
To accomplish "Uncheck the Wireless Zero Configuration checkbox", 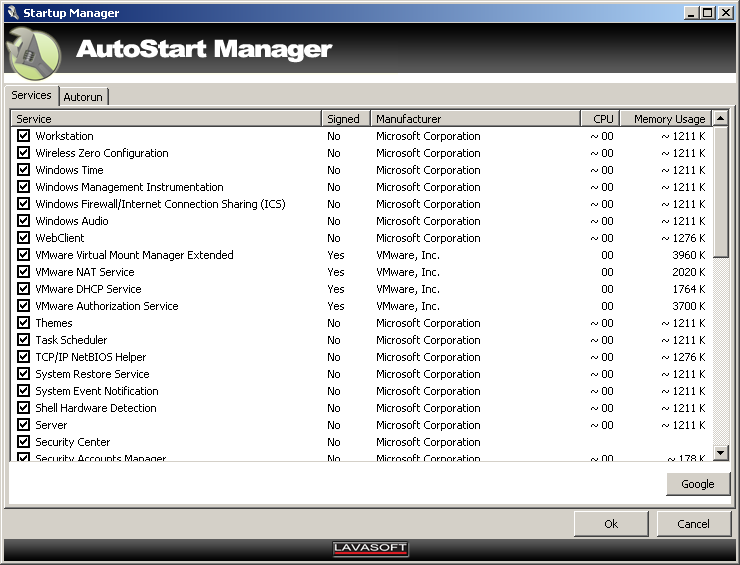I will (23, 152).
